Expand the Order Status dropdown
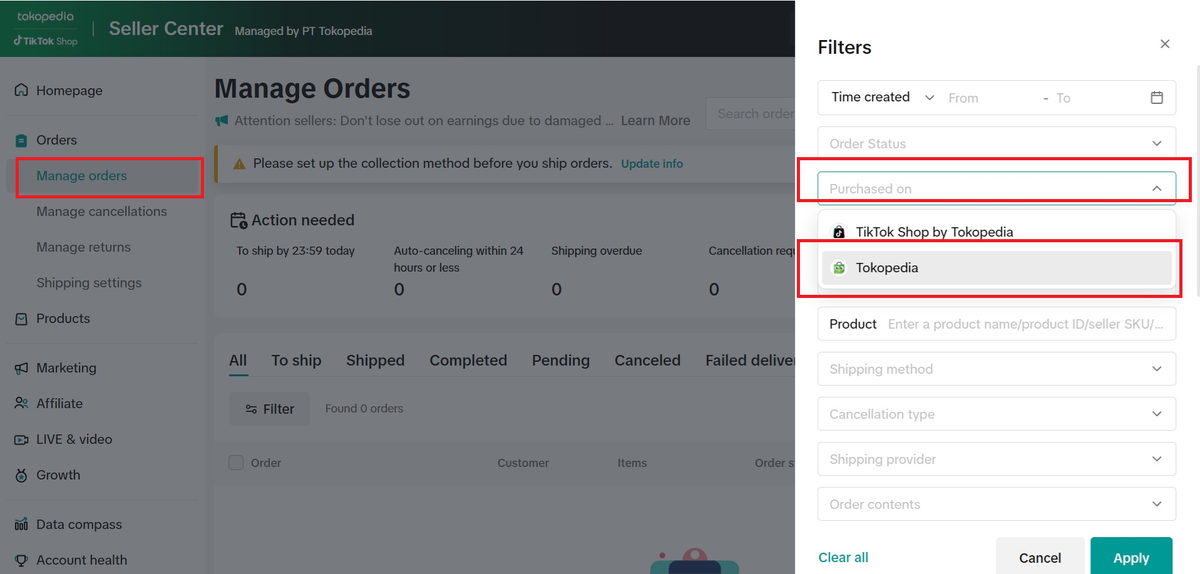 click(997, 143)
